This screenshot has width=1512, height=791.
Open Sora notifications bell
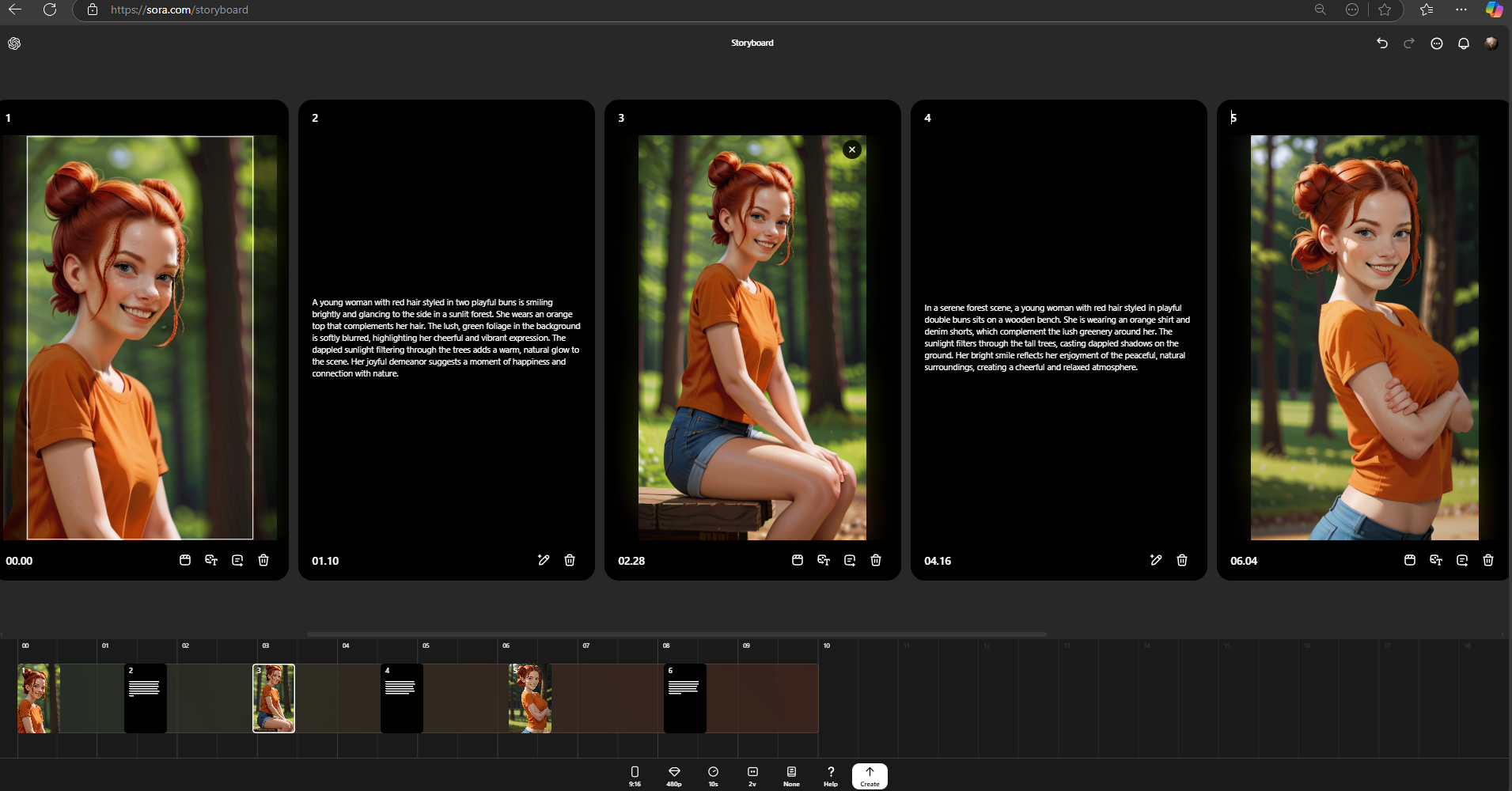[1464, 44]
